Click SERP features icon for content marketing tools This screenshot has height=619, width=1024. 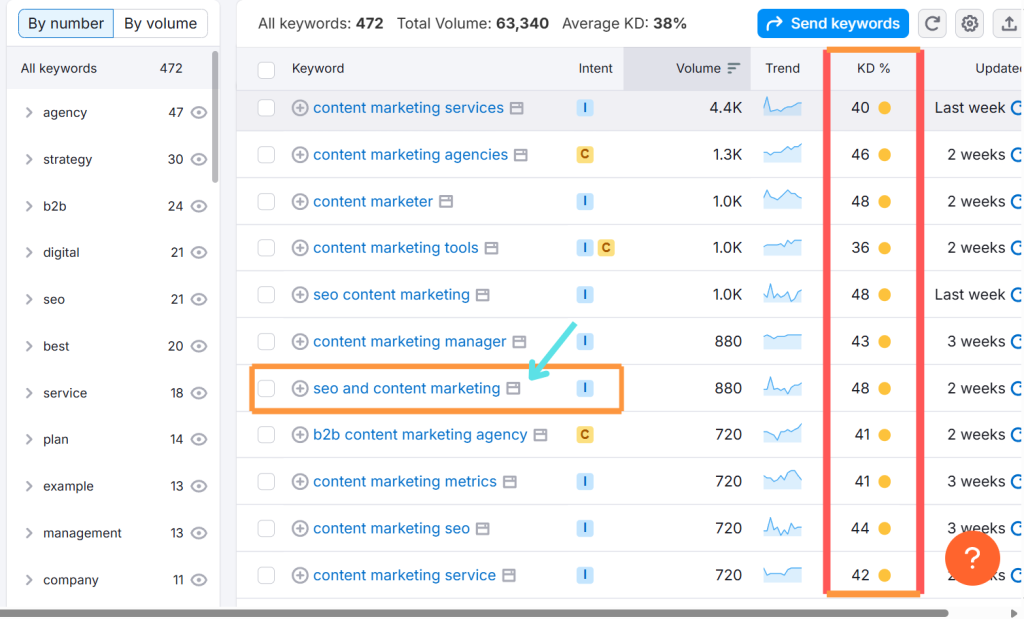(491, 248)
